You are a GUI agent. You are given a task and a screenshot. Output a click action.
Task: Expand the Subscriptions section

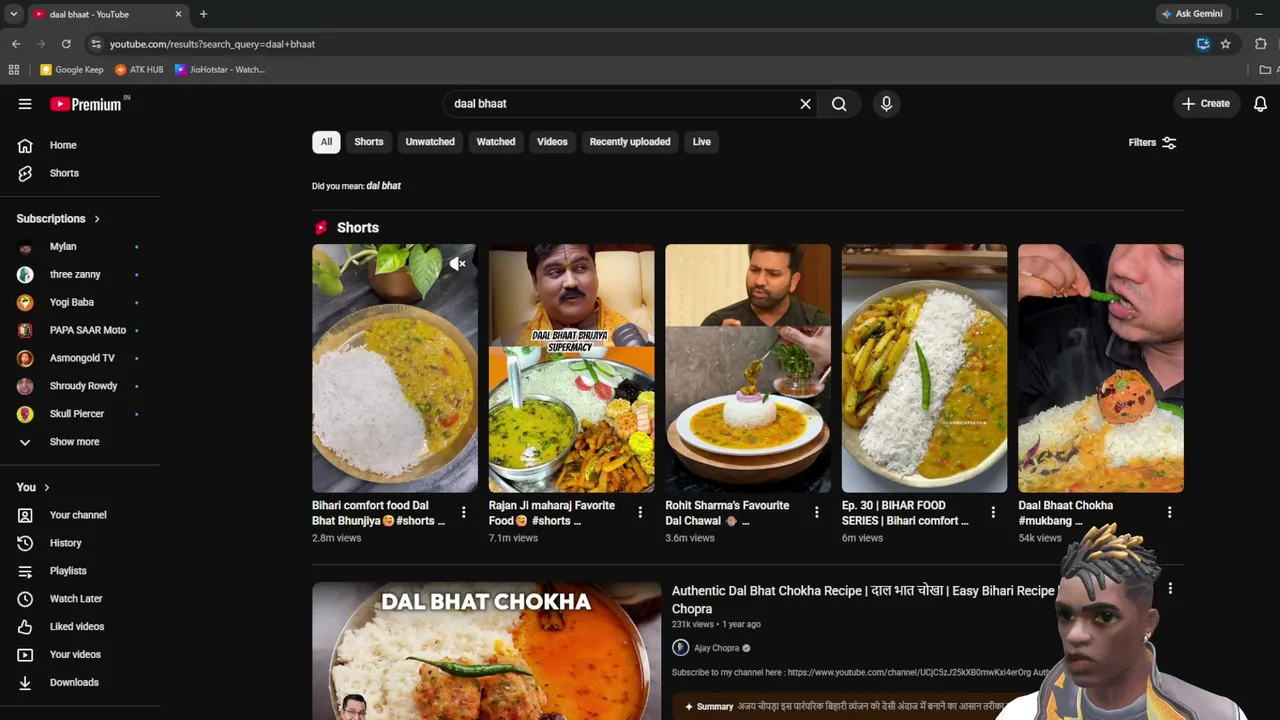(x=58, y=219)
